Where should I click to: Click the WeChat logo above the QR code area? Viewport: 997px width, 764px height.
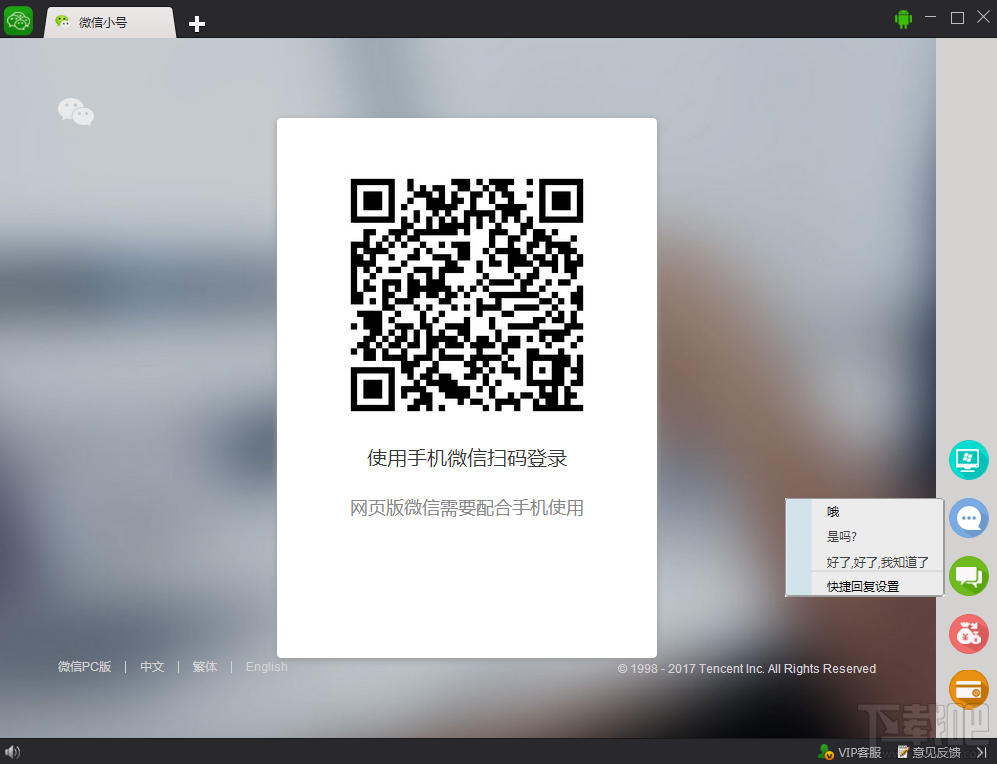tap(76, 111)
